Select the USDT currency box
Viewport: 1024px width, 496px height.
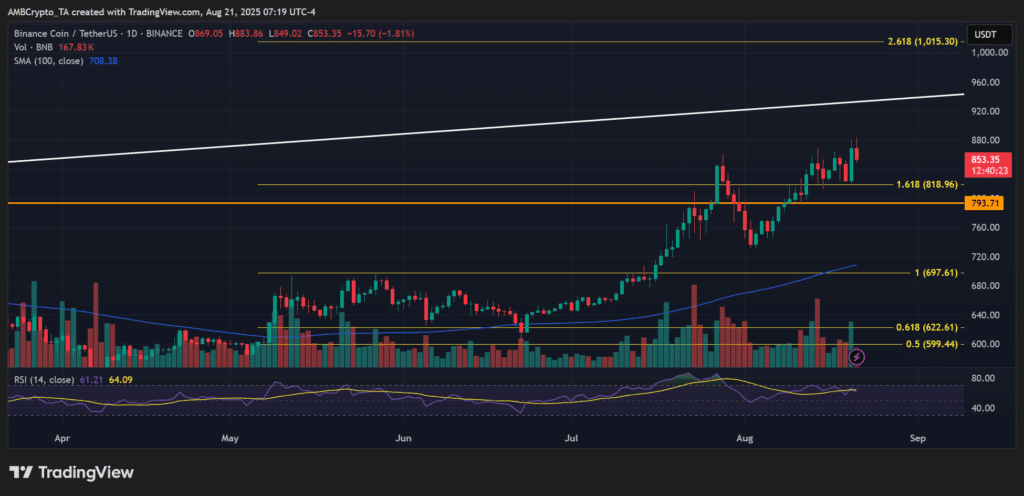point(984,34)
